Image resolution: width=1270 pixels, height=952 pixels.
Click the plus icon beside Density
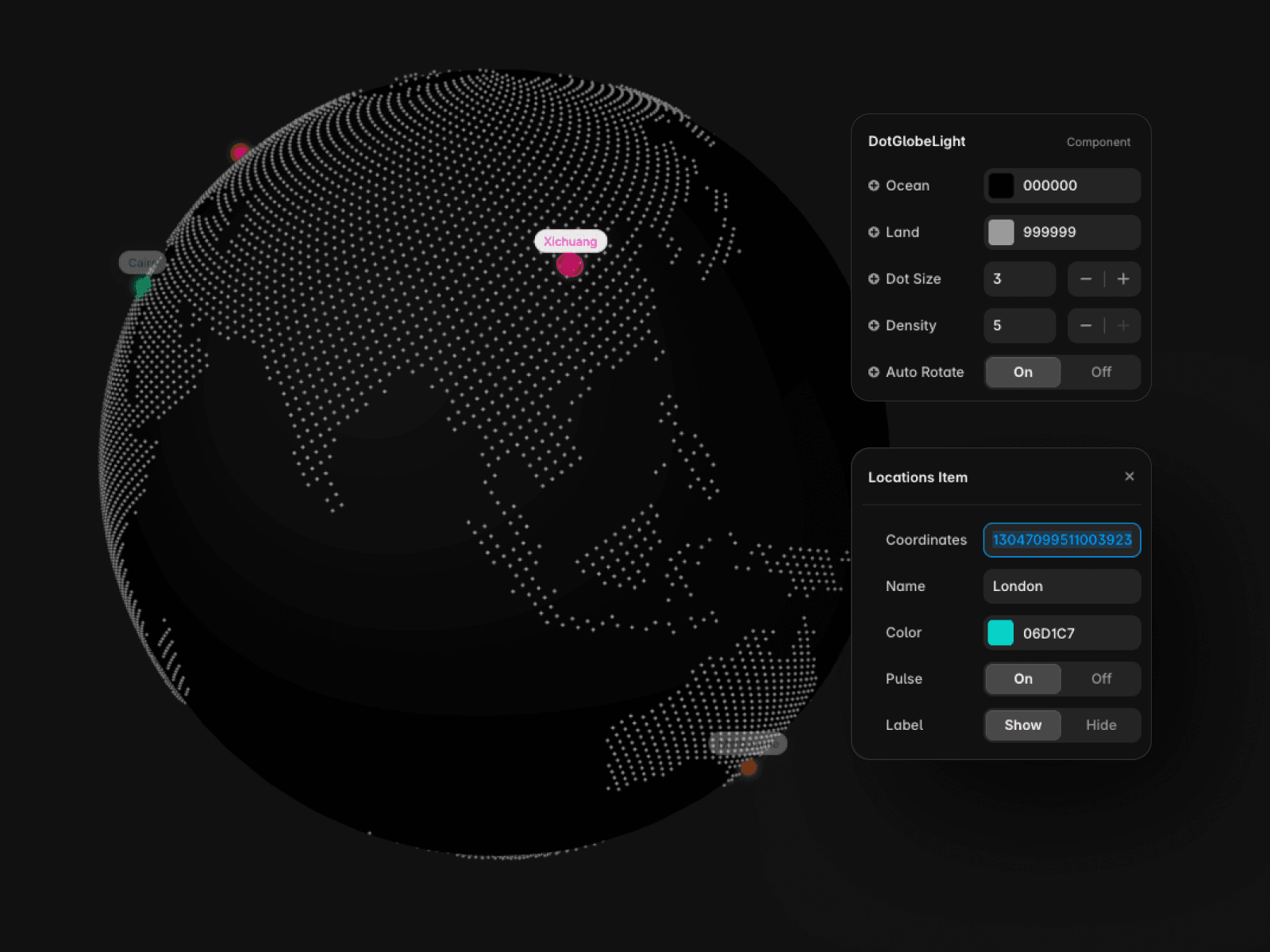873,325
